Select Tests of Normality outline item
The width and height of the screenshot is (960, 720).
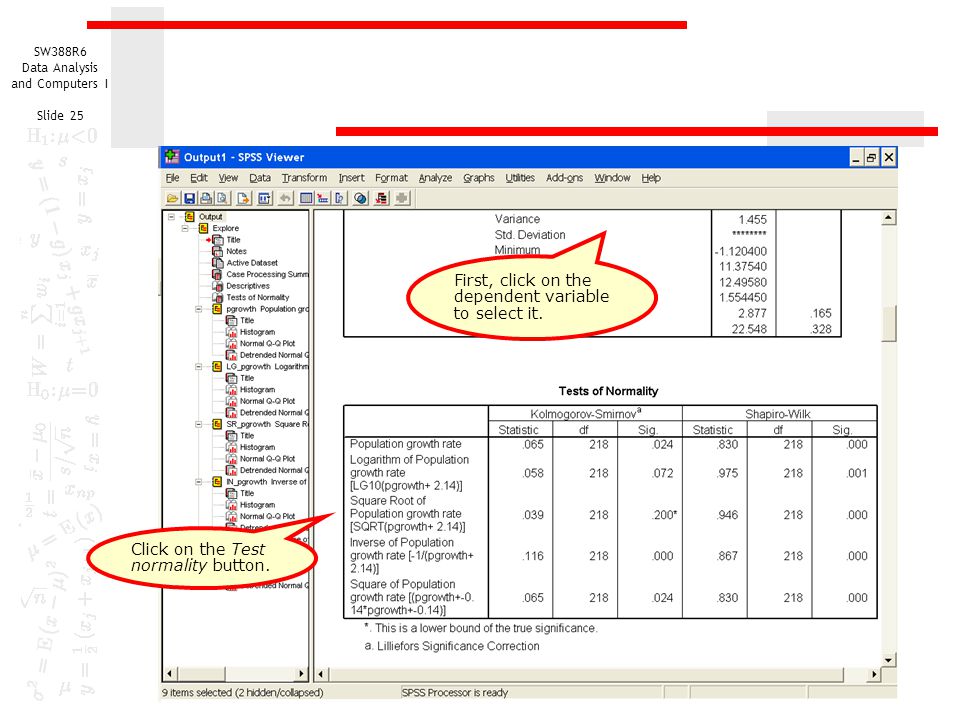tap(258, 298)
